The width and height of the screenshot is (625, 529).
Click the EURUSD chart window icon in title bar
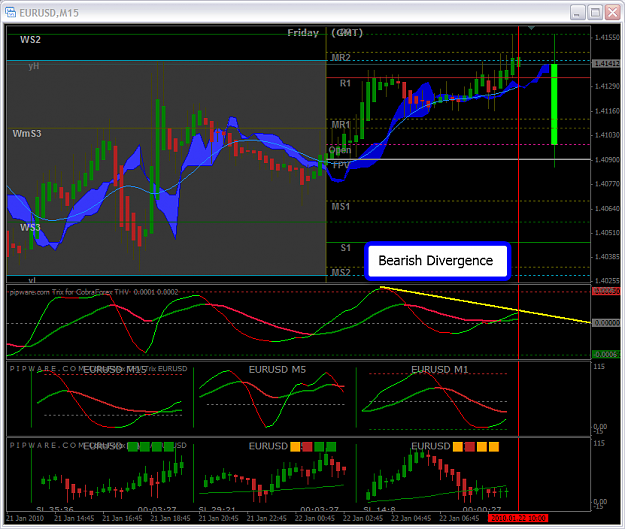(x=10, y=12)
